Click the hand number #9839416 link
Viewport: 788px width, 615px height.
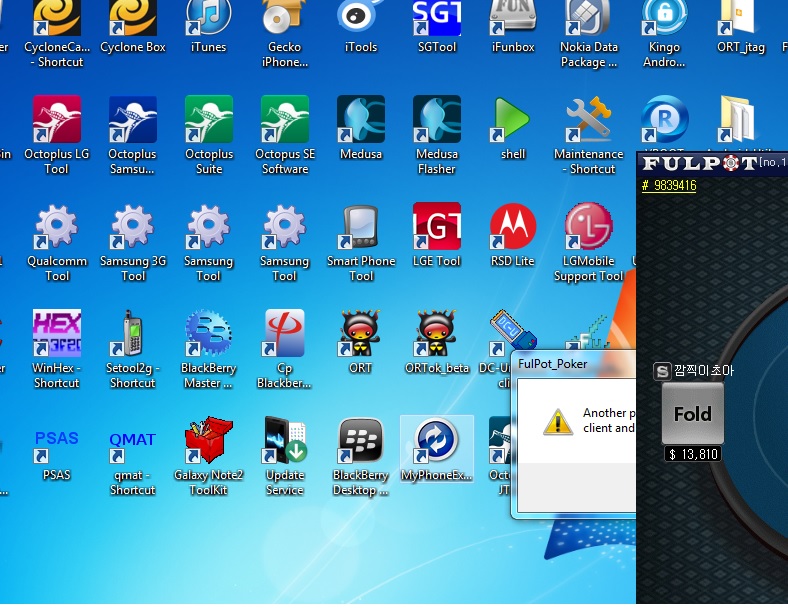pyautogui.click(x=669, y=185)
